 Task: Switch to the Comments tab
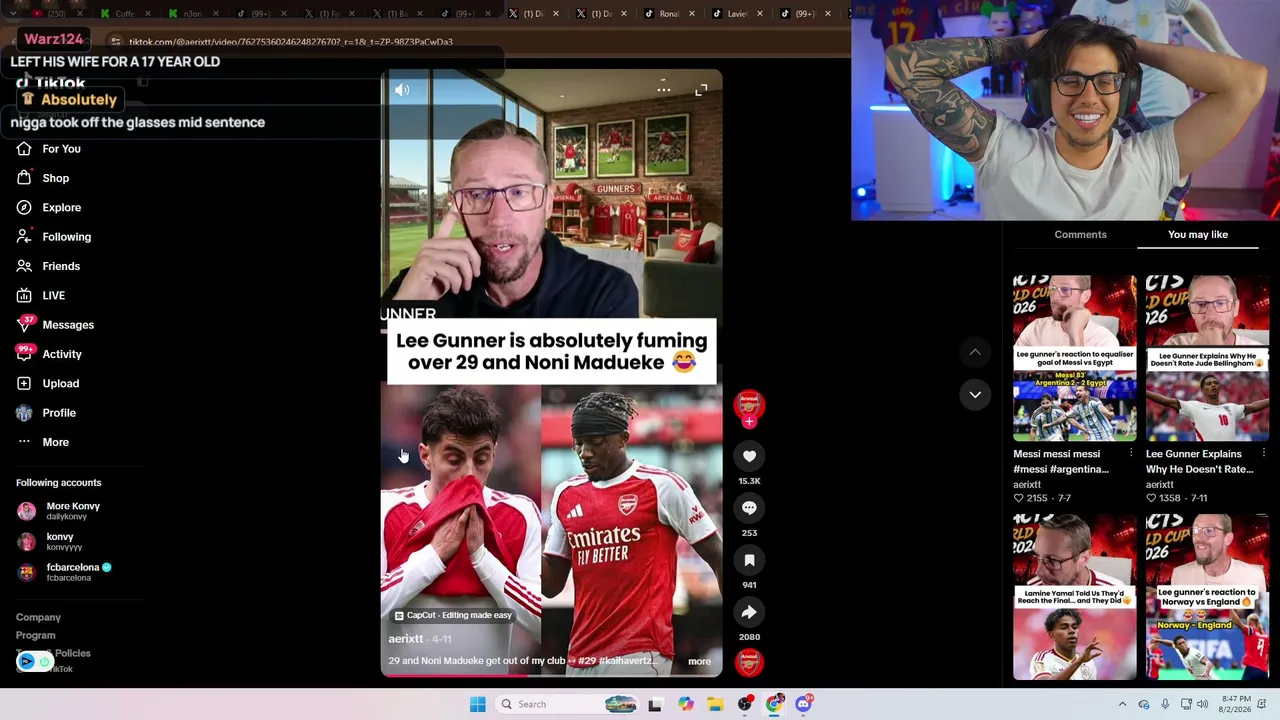click(x=1080, y=235)
